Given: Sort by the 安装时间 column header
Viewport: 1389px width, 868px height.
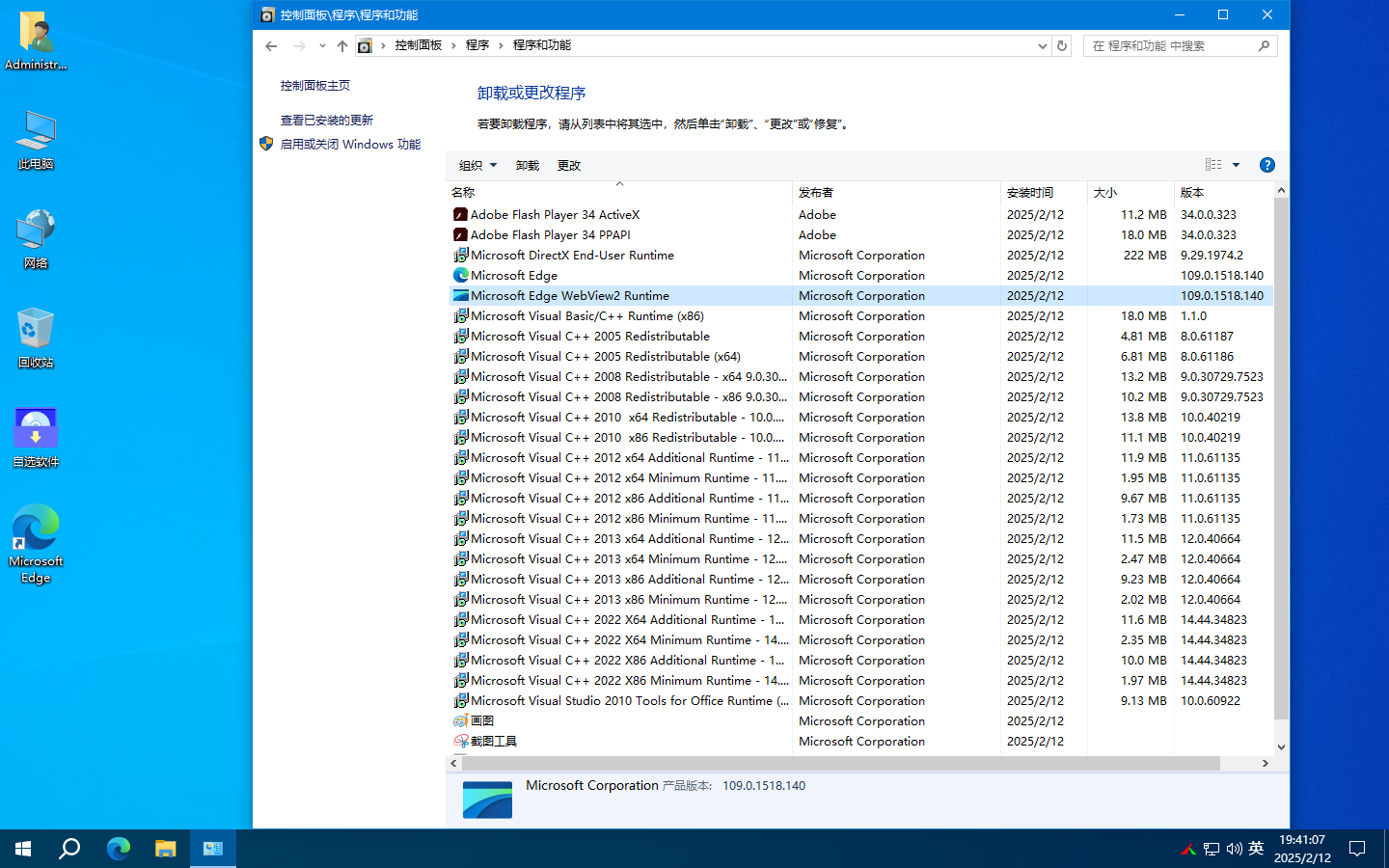Looking at the screenshot, I should [1044, 192].
